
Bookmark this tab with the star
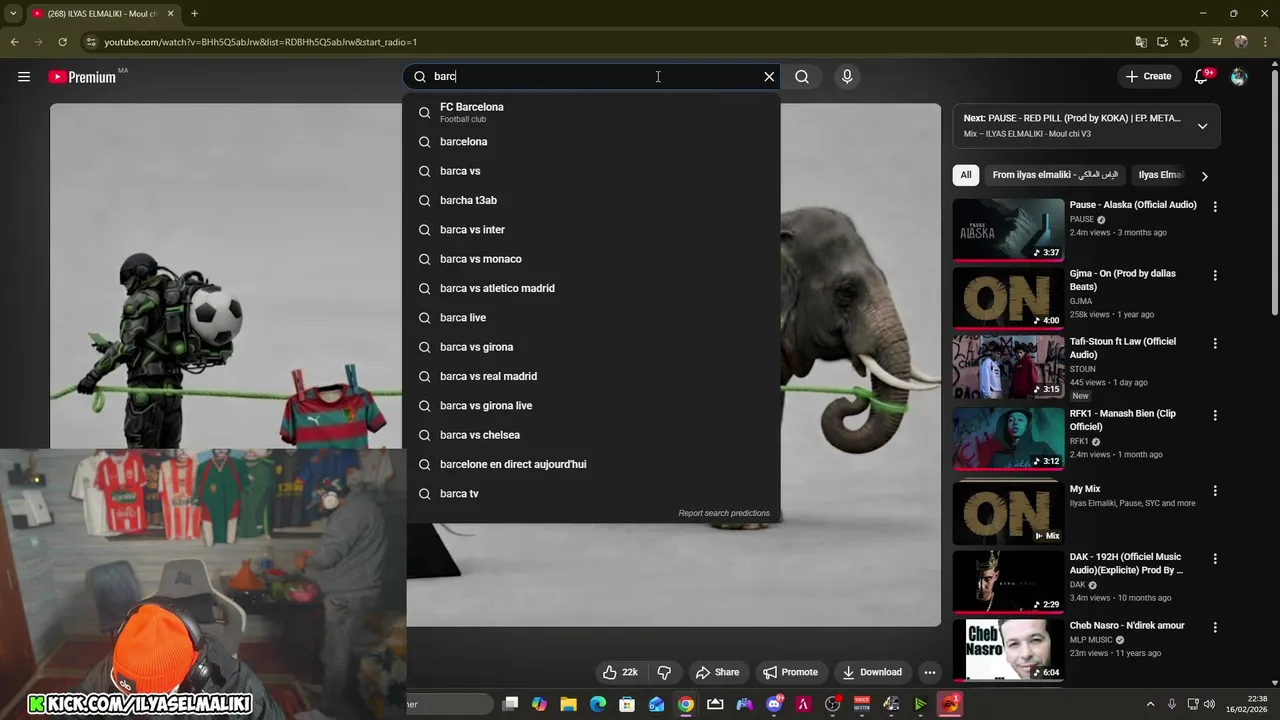(1184, 42)
